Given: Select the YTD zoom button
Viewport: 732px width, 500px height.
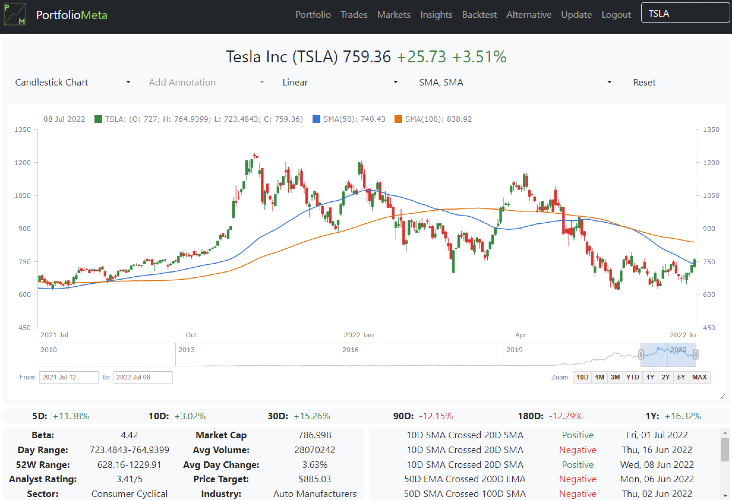Looking at the screenshot, I should point(633,377).
